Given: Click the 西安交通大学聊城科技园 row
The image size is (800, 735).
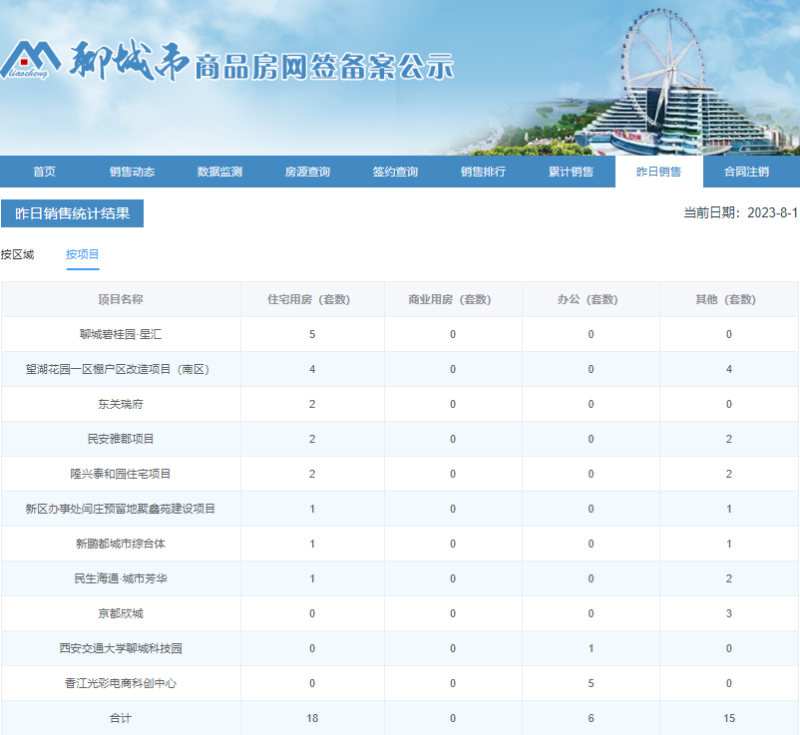Looking at the screenshot, I should pyautogui.click(x=120, y=648).
